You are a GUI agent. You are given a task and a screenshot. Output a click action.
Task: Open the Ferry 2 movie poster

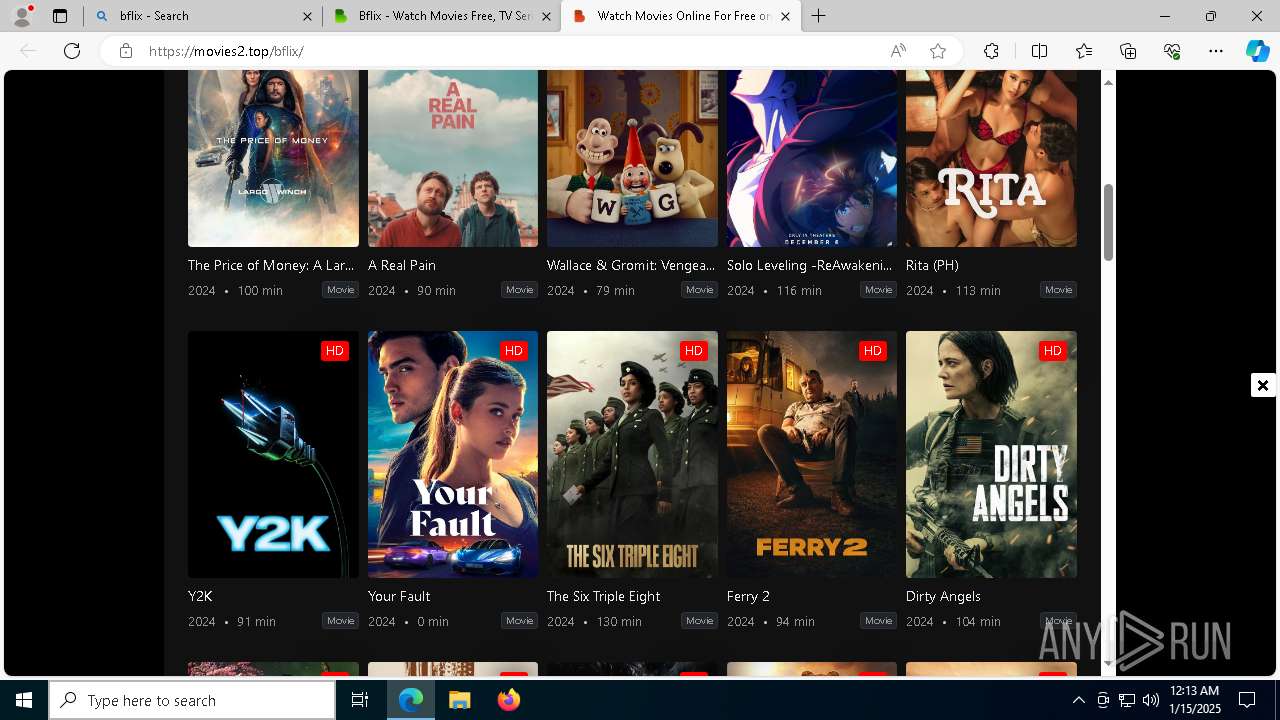(812, 454)
